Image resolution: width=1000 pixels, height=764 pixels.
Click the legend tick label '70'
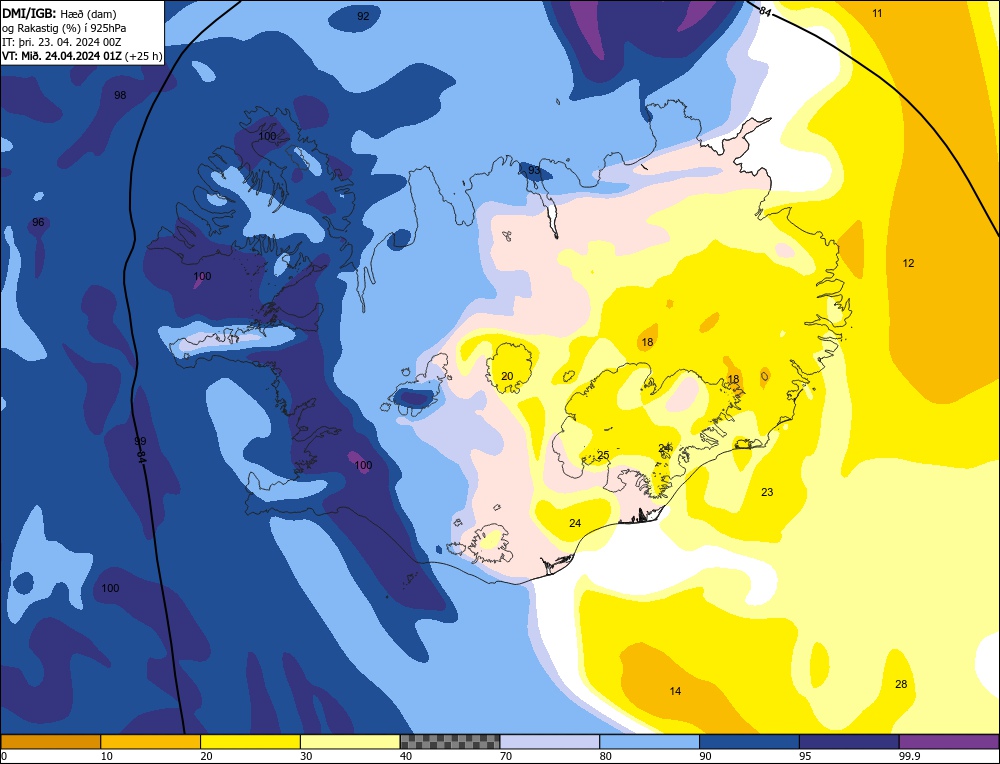[506, 756]
